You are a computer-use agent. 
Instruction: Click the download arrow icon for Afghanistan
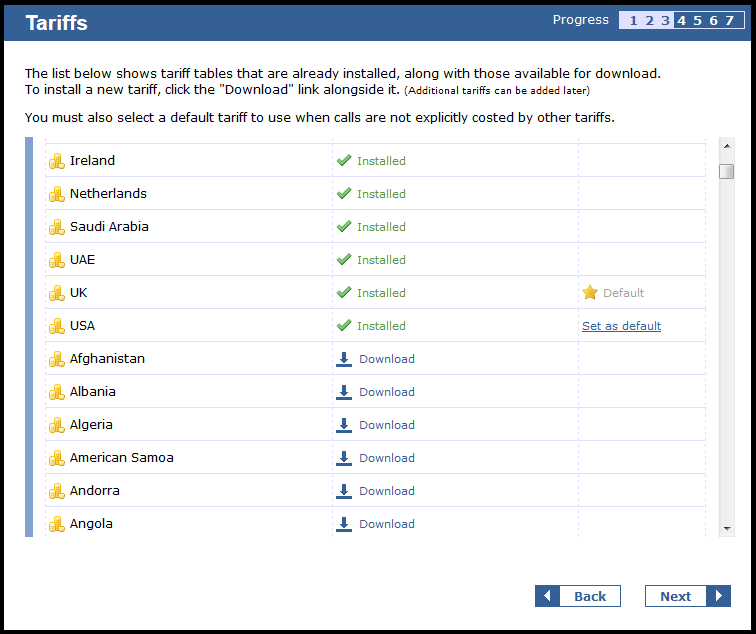click(344, 359)
